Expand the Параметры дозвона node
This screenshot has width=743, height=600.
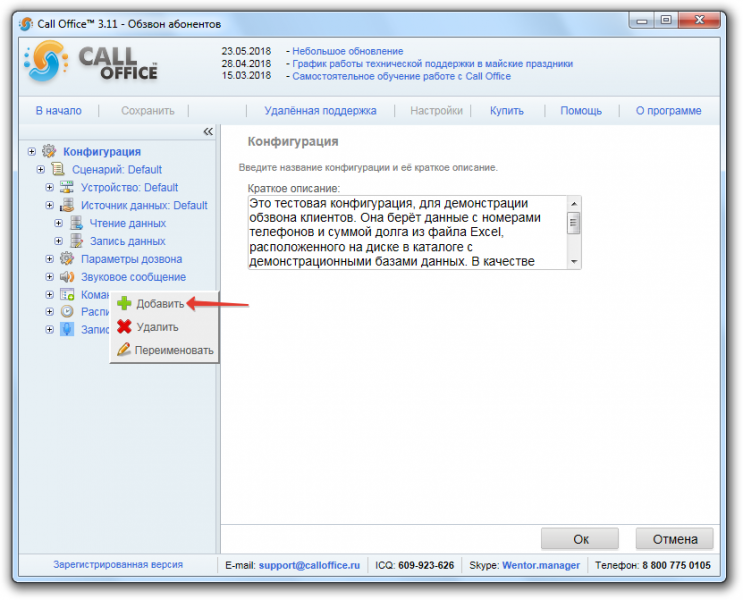(x=50, y=259)
